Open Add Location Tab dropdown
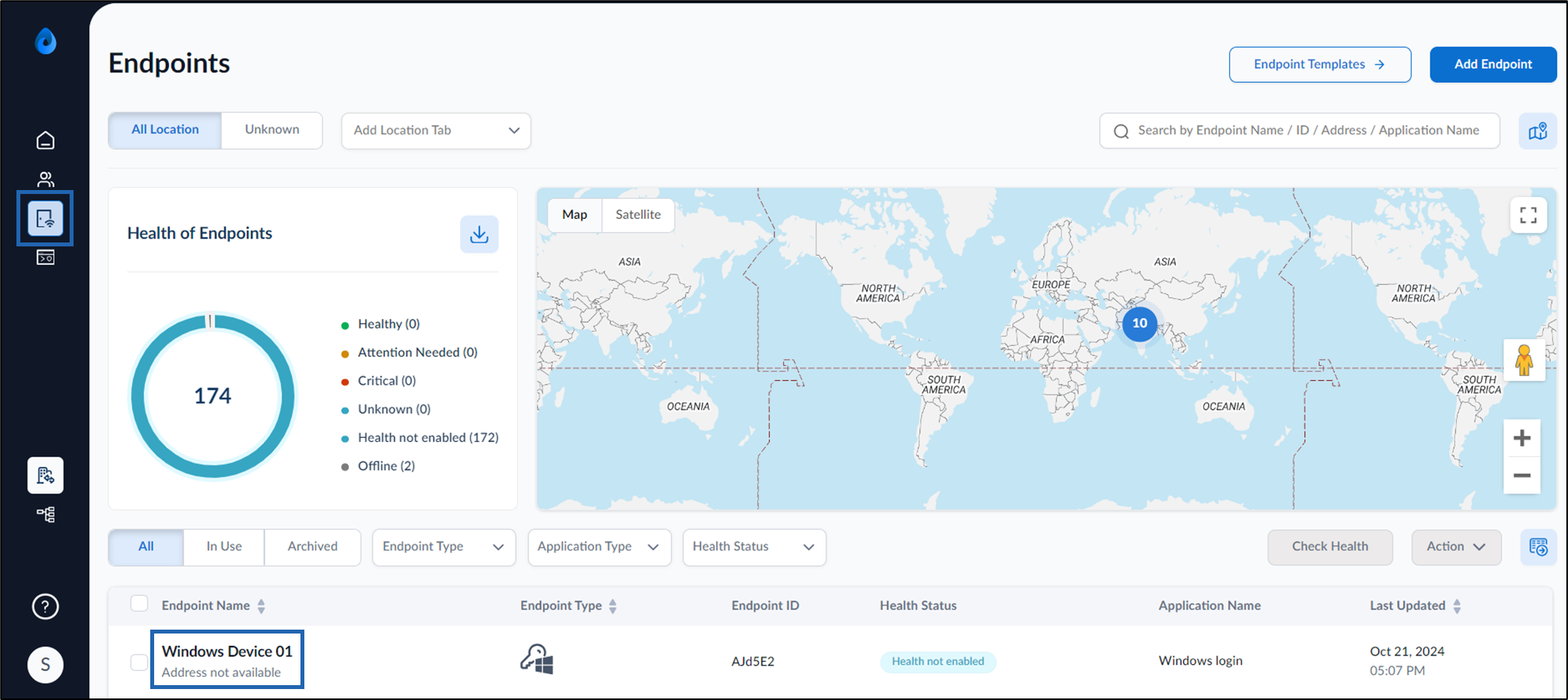The width and height of the screenshot is (1568, 700). 436,131
